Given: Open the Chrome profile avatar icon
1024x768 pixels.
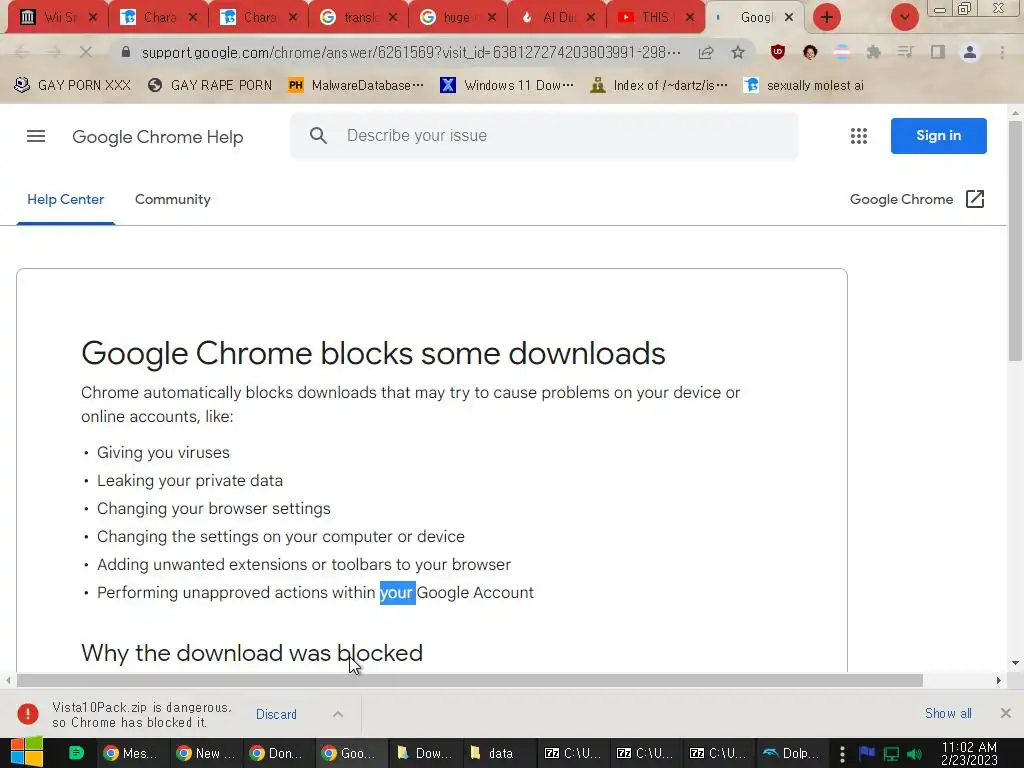Looking at the screenshot, I should pyautogui.click(x=970, y=52).
